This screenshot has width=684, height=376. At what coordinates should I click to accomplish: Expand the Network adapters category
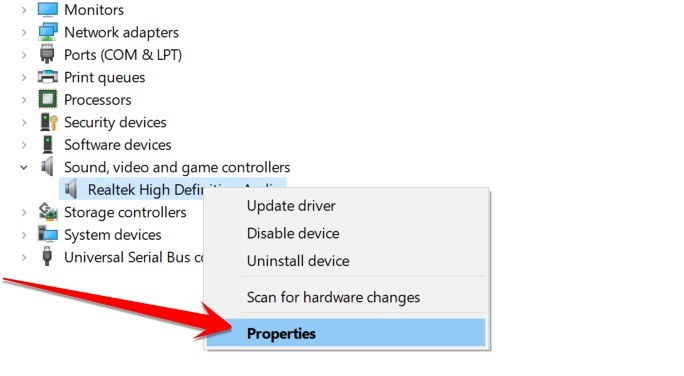pos(24,32)
